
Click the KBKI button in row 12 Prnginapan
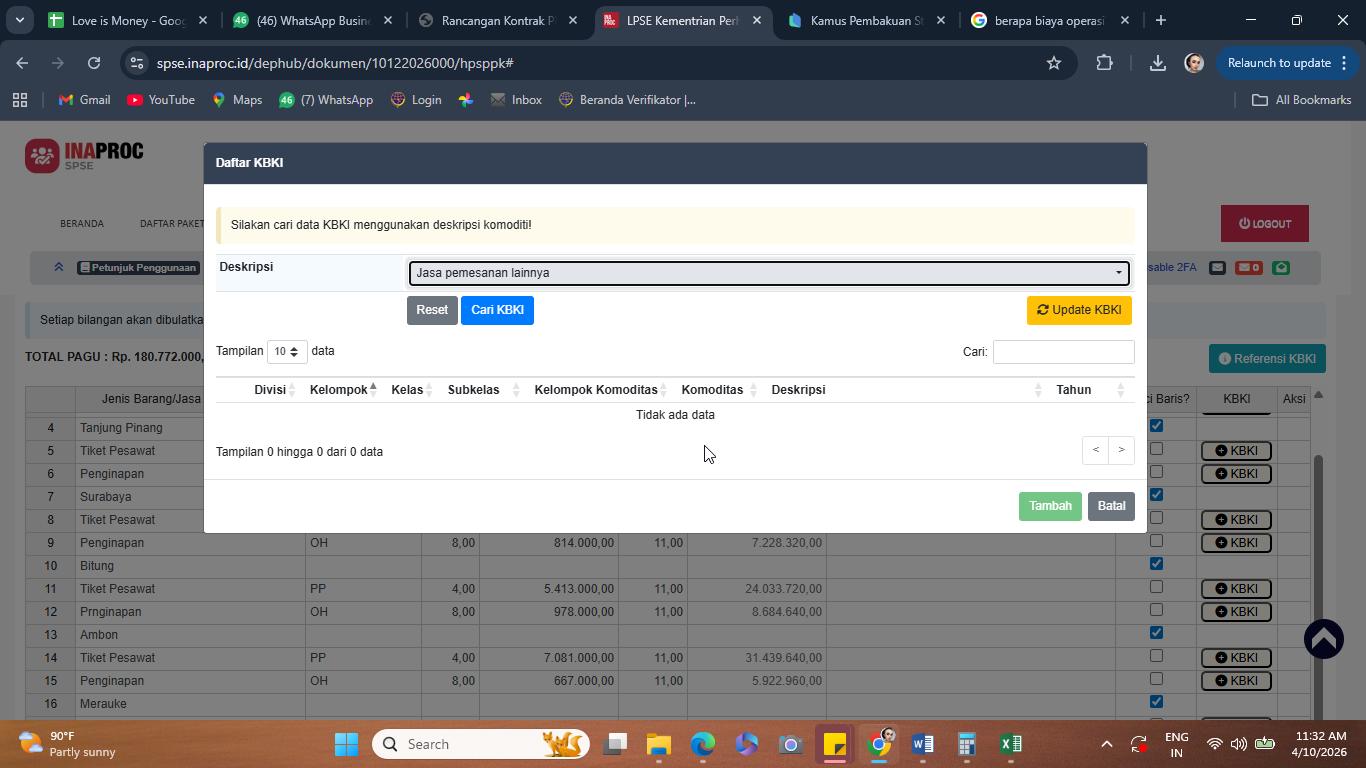point(1236,612)
